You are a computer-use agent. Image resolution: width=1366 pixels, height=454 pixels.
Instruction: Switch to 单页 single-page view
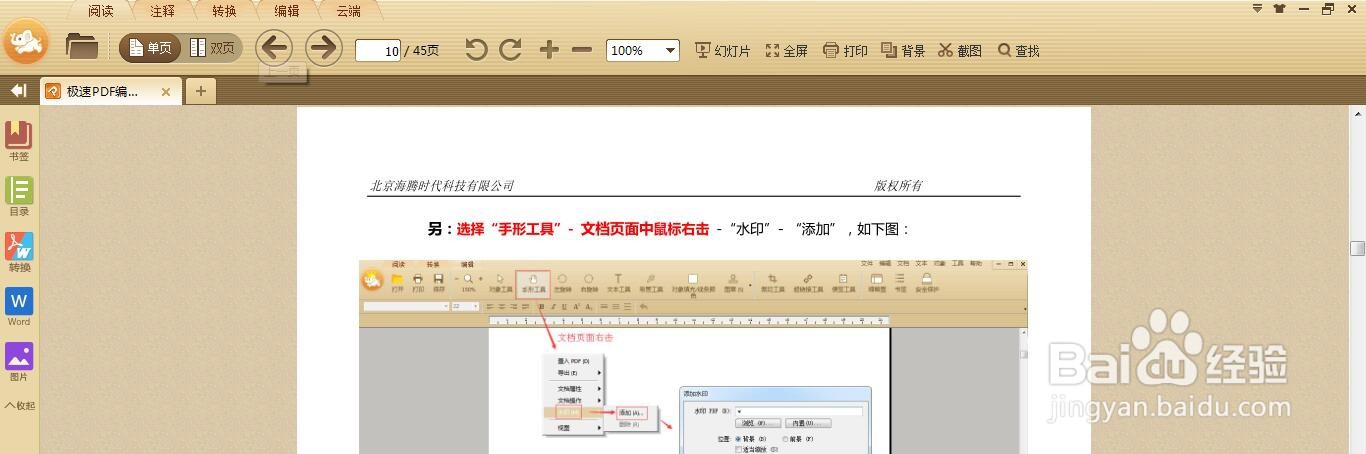[150, 48]
